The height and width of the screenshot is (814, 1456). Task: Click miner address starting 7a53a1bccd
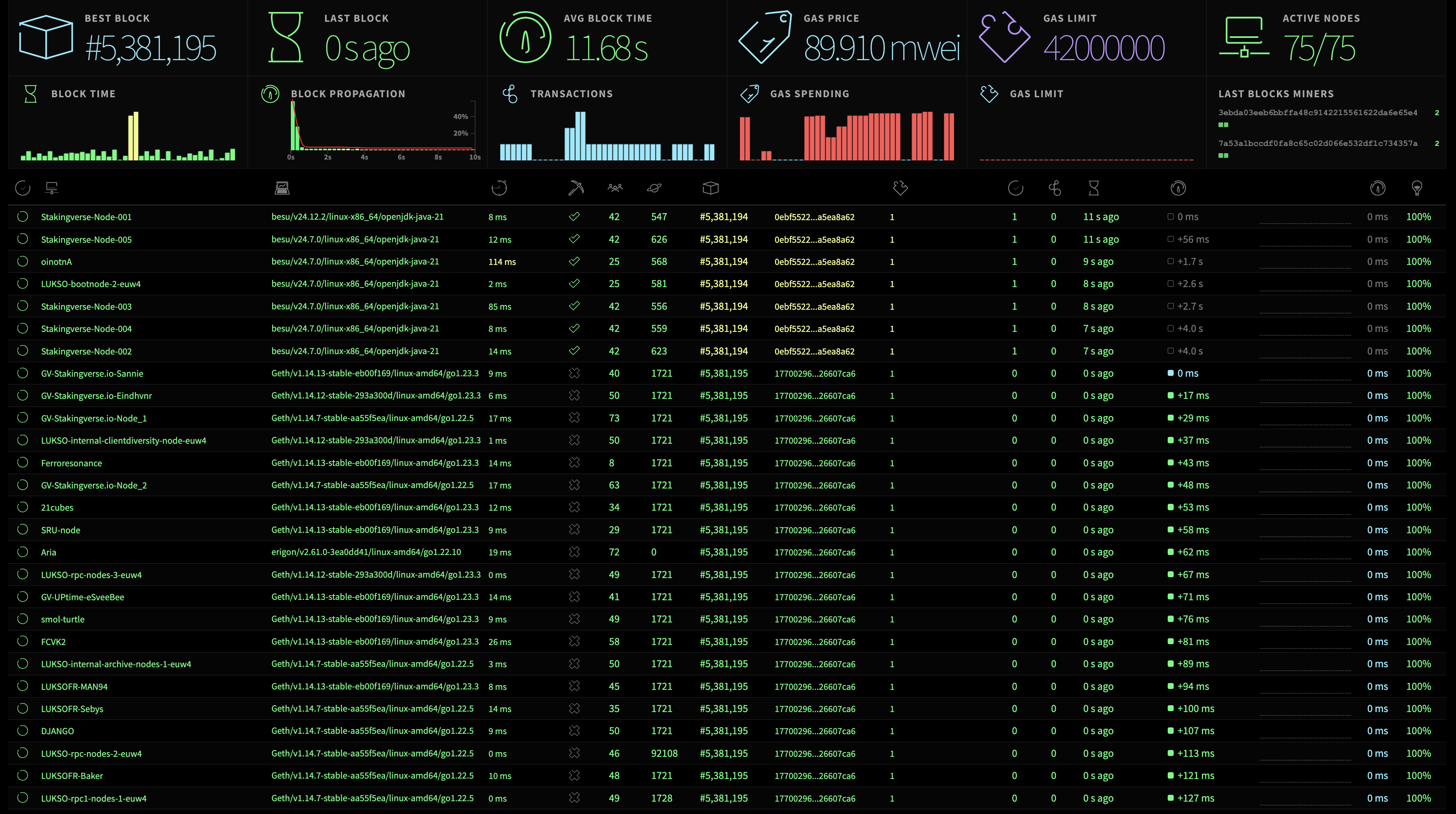[1317, 144]
